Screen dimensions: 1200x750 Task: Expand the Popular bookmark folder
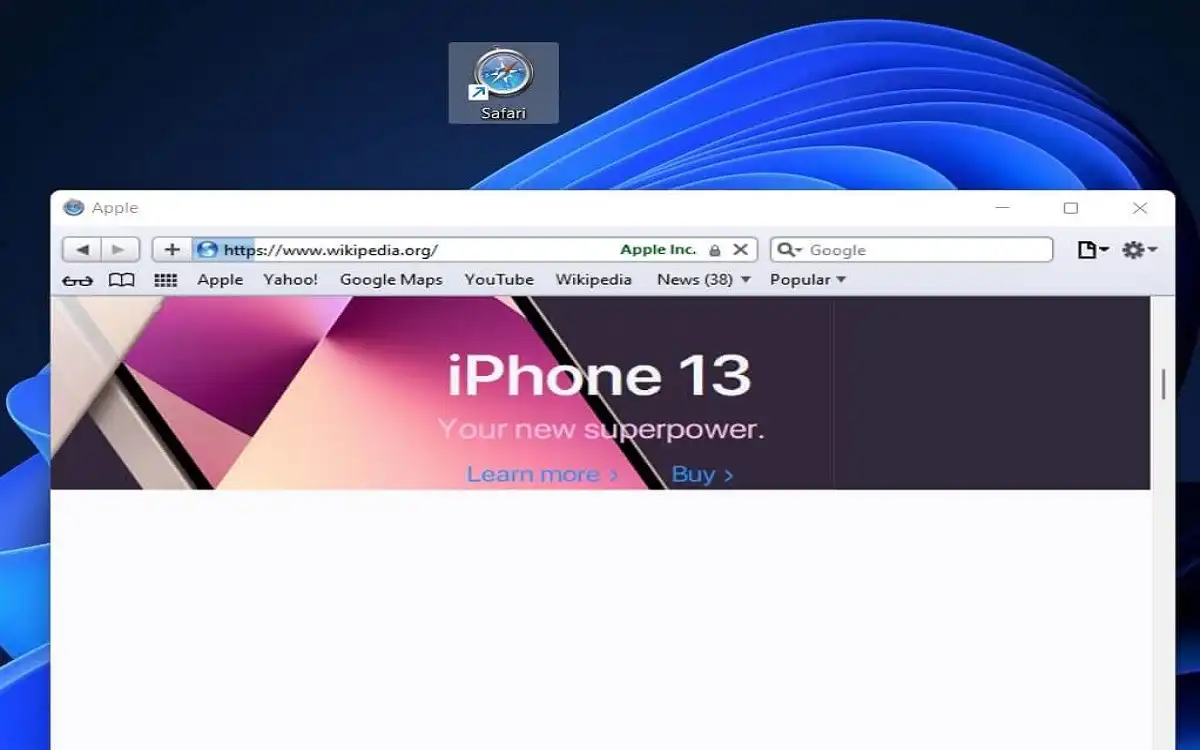click(x=808, y=280)
